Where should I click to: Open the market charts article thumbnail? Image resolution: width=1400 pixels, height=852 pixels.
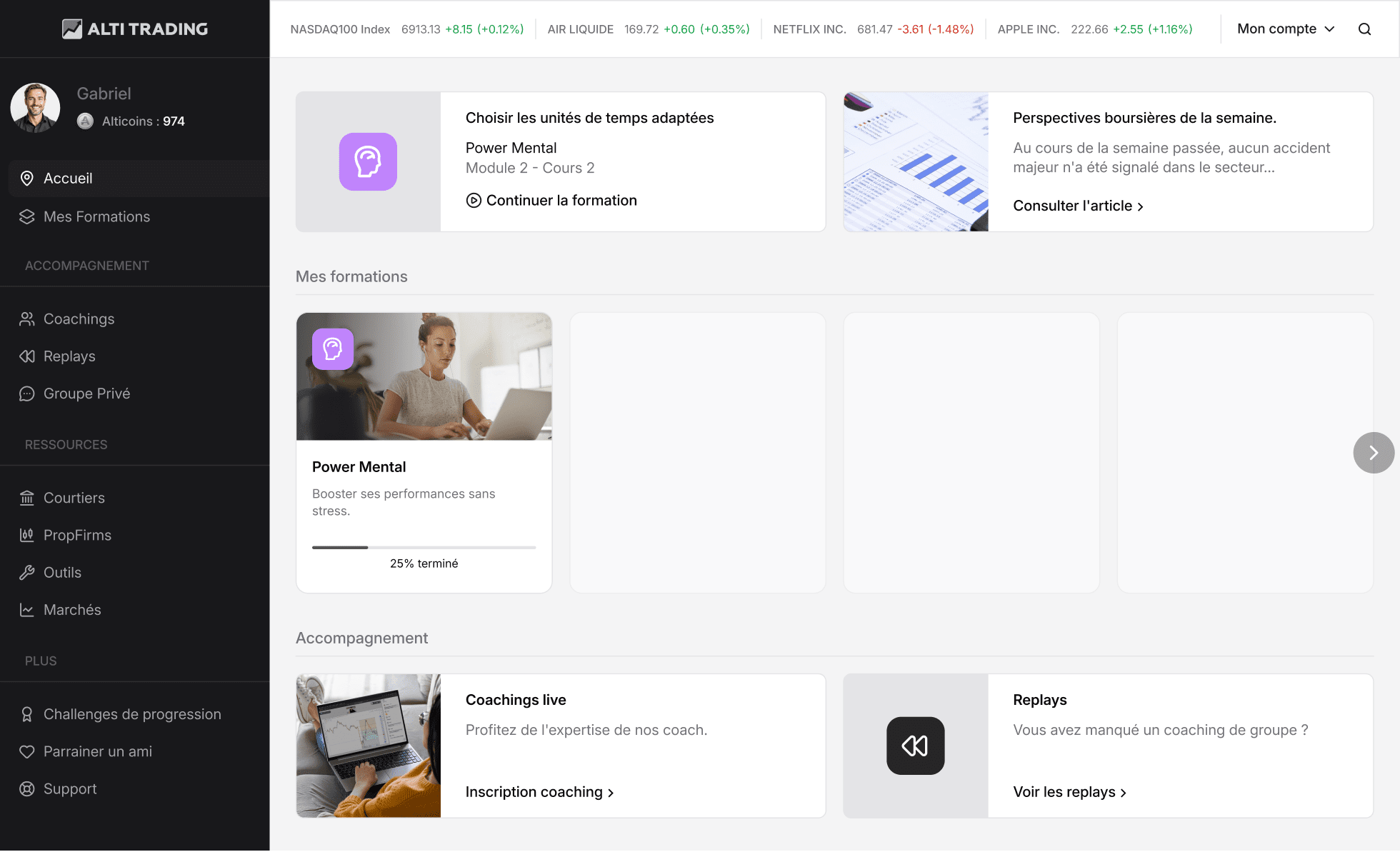(916, 161)
